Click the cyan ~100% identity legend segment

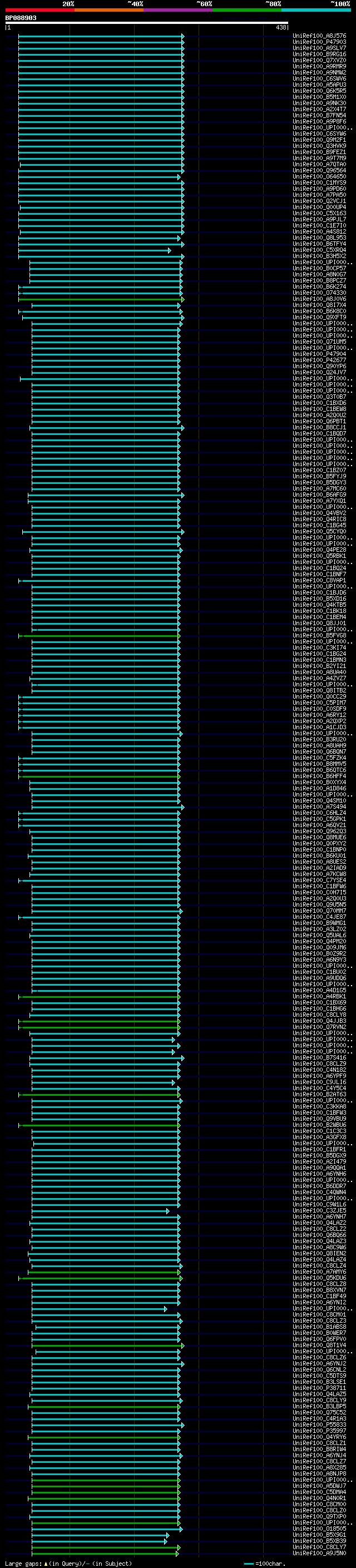[316, 11]
